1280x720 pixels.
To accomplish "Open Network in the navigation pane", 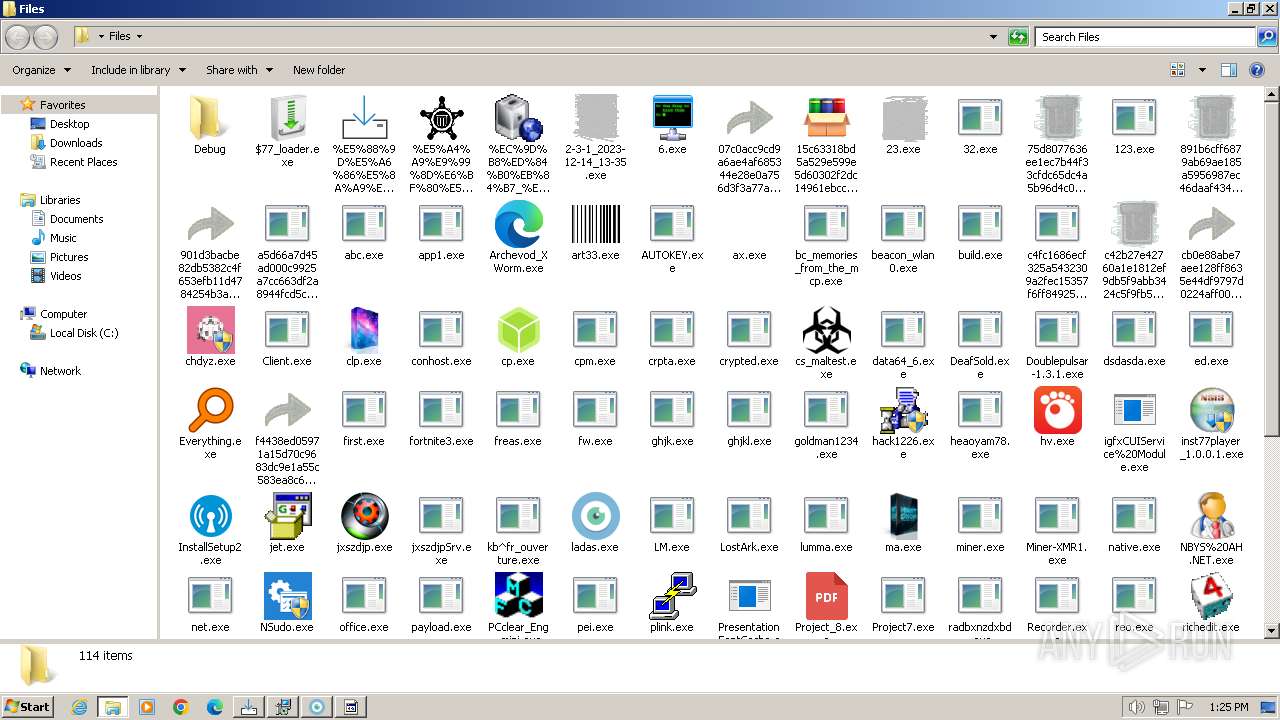I will coord(60,371).
